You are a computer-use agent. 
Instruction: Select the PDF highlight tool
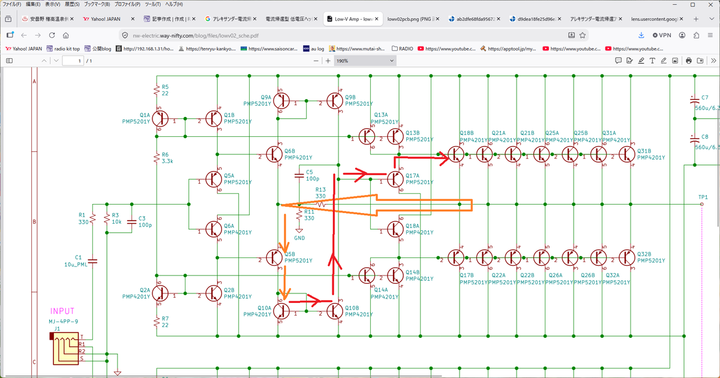click(x=641, y=61)
